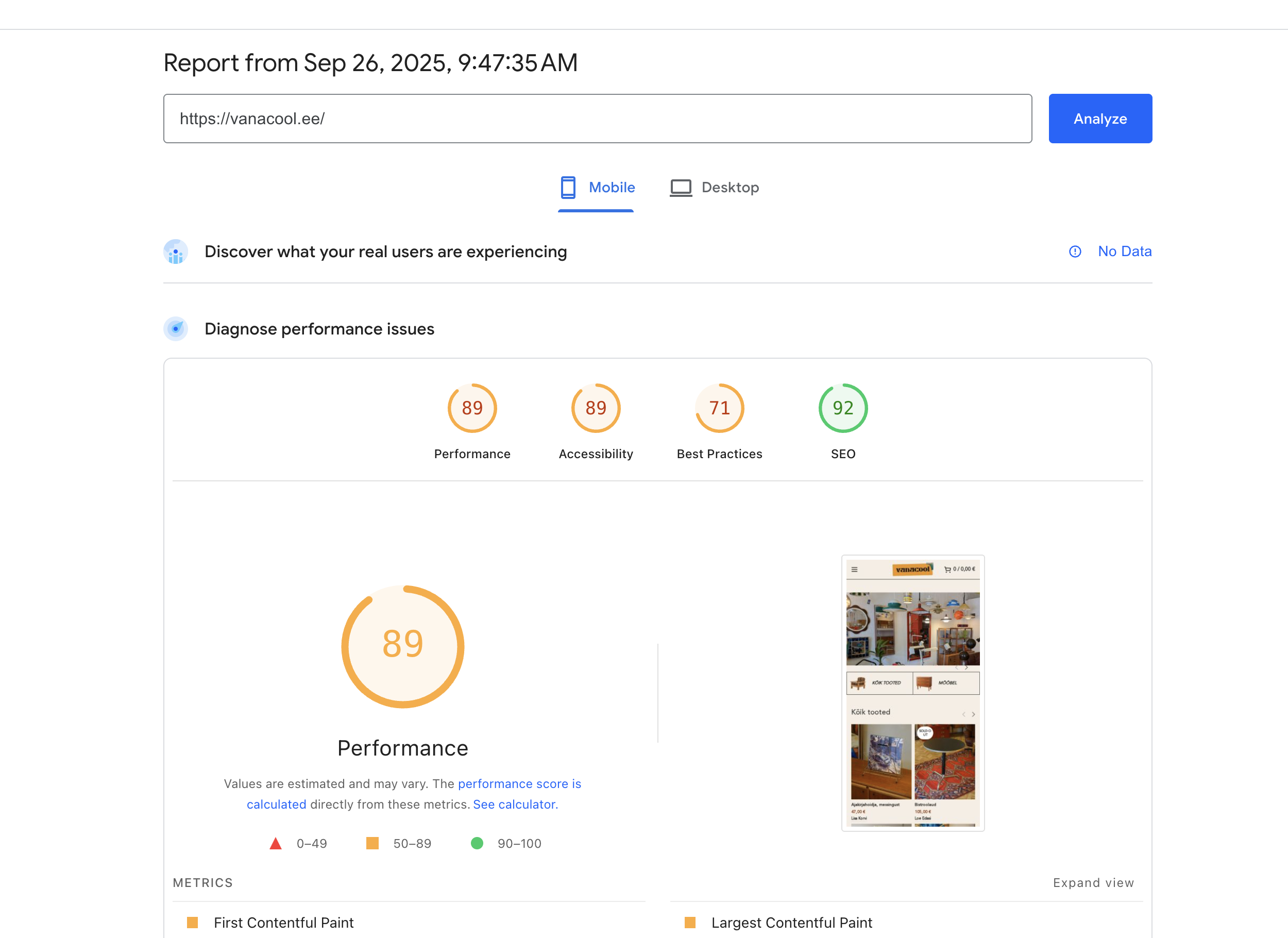Open performance score is calculated link
Viewport: 1288px width, 938px height.
click(519, 783)
